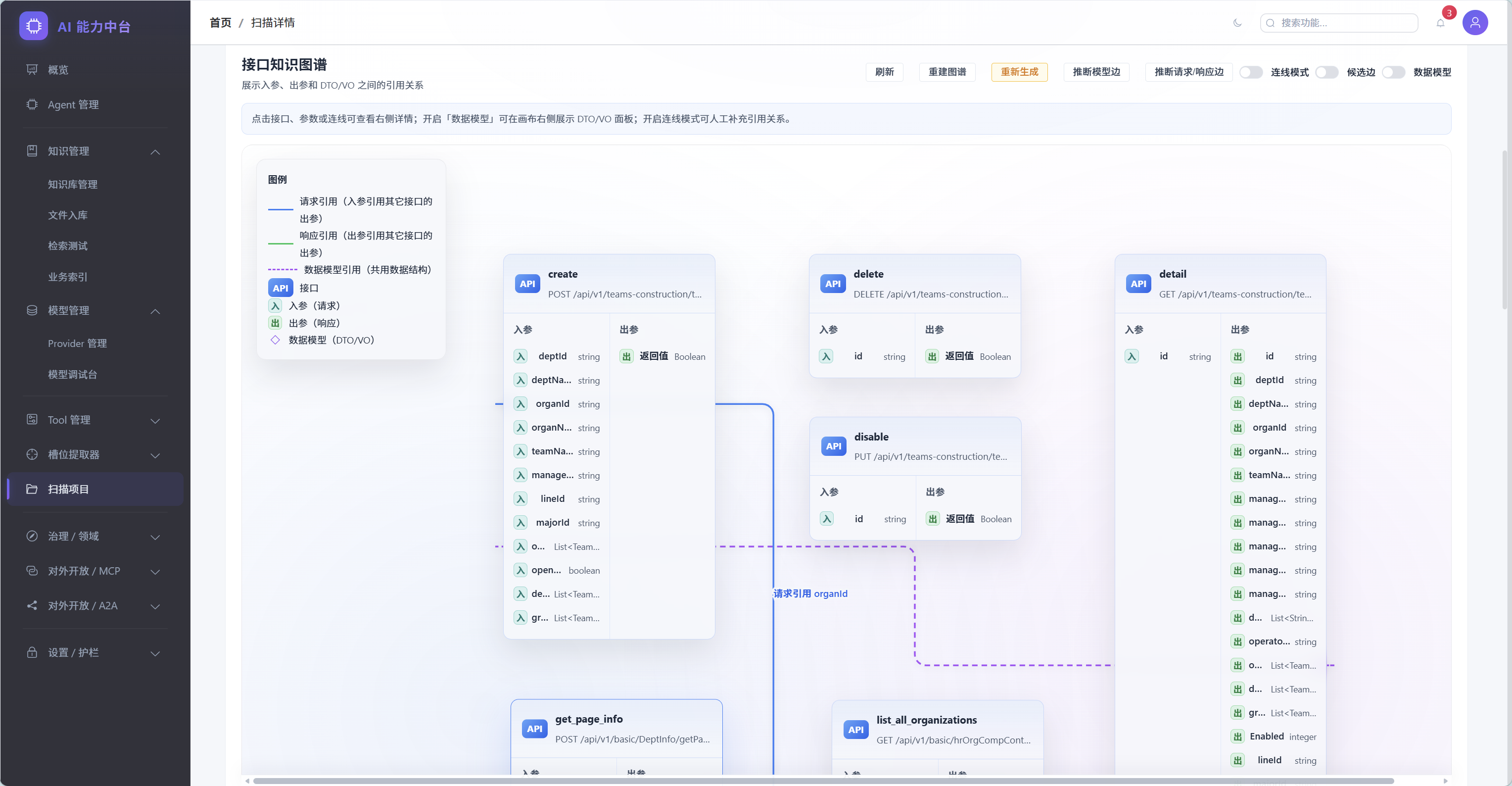Toggle dark mode moon icon
1512x786 pixels.
(x=1237, y=23)
